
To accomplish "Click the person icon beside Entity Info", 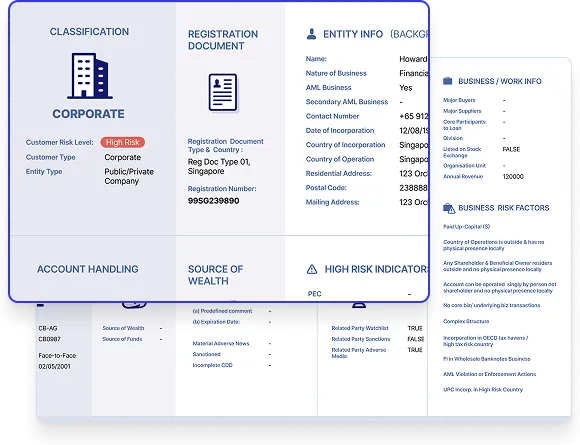I will click(311, 34).
